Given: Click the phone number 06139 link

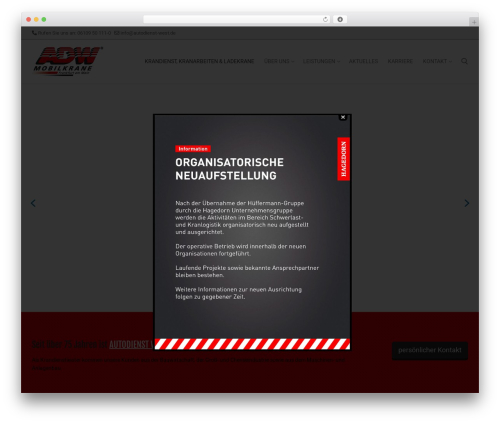Looking at the screenshot, I should [94, 33].
